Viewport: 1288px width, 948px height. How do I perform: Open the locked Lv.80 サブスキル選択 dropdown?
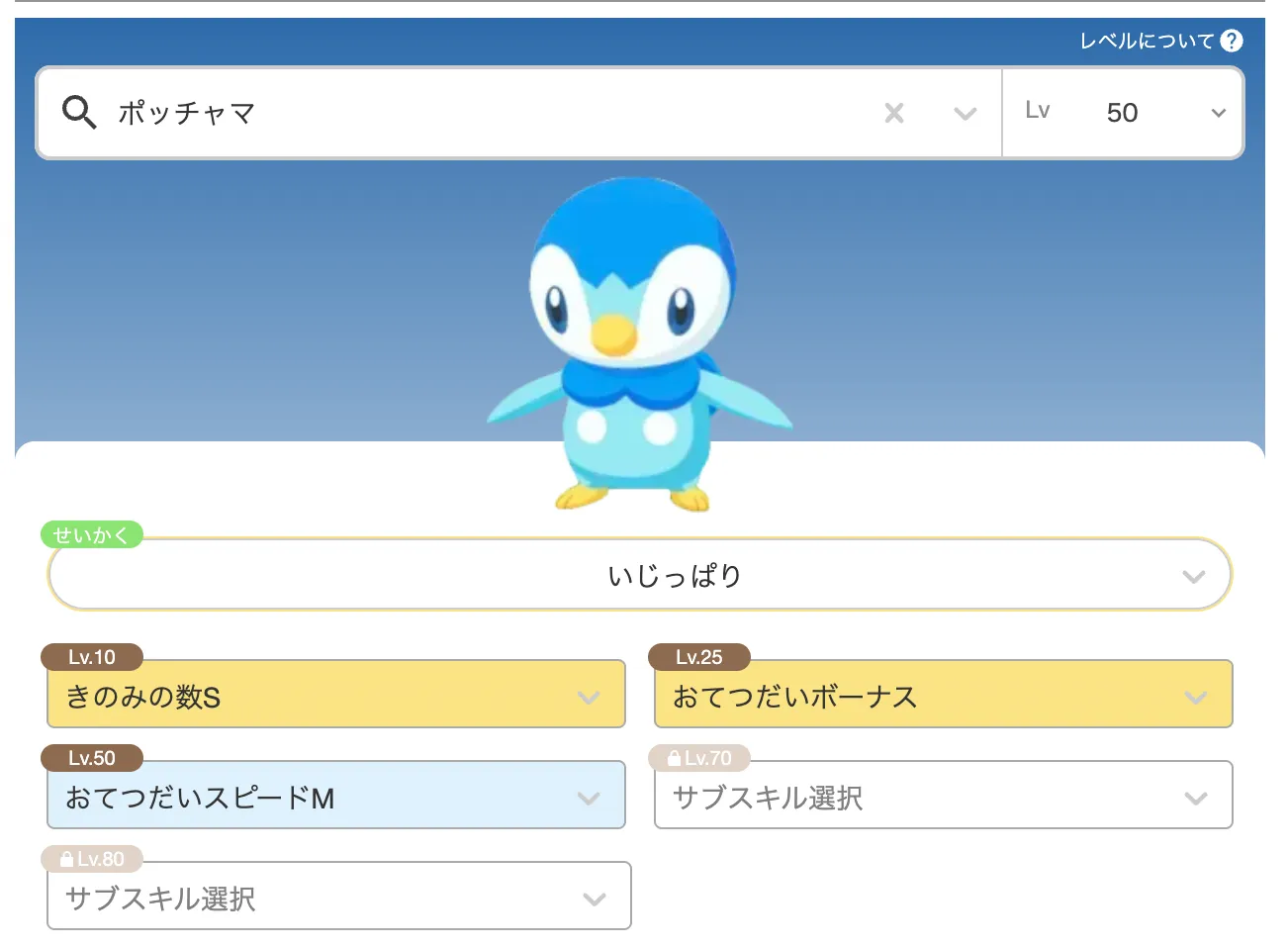pos(339,897)
